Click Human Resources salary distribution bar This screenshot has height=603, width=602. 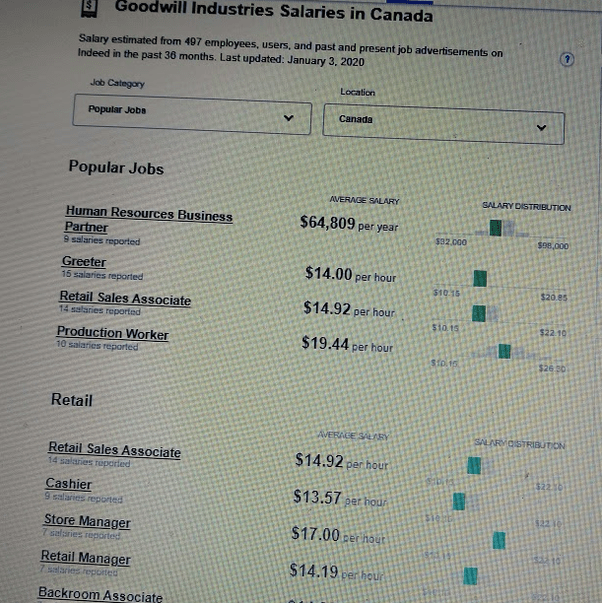click(x=496, y=228)
